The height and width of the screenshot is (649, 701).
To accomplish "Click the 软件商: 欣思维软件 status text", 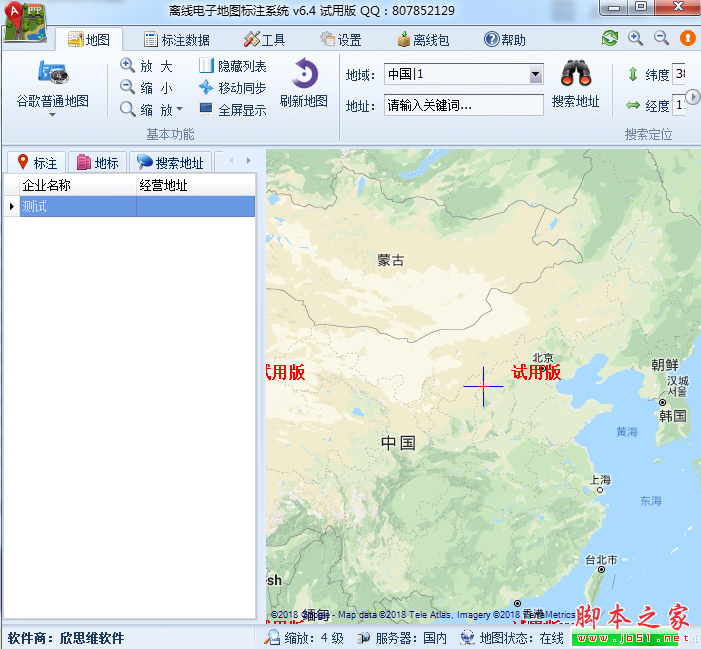I will click(x=65, y=638).
